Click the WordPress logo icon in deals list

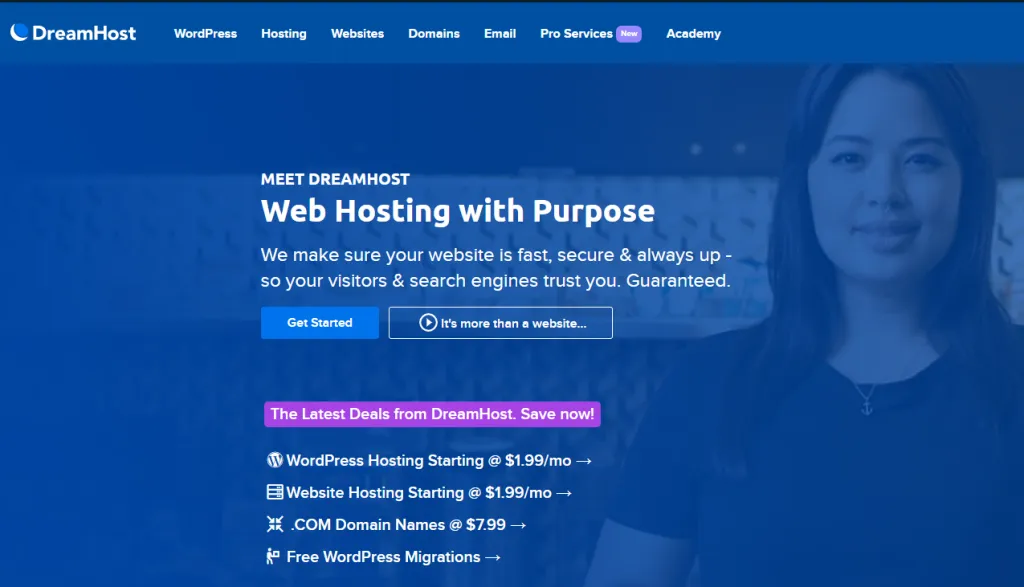275,460
